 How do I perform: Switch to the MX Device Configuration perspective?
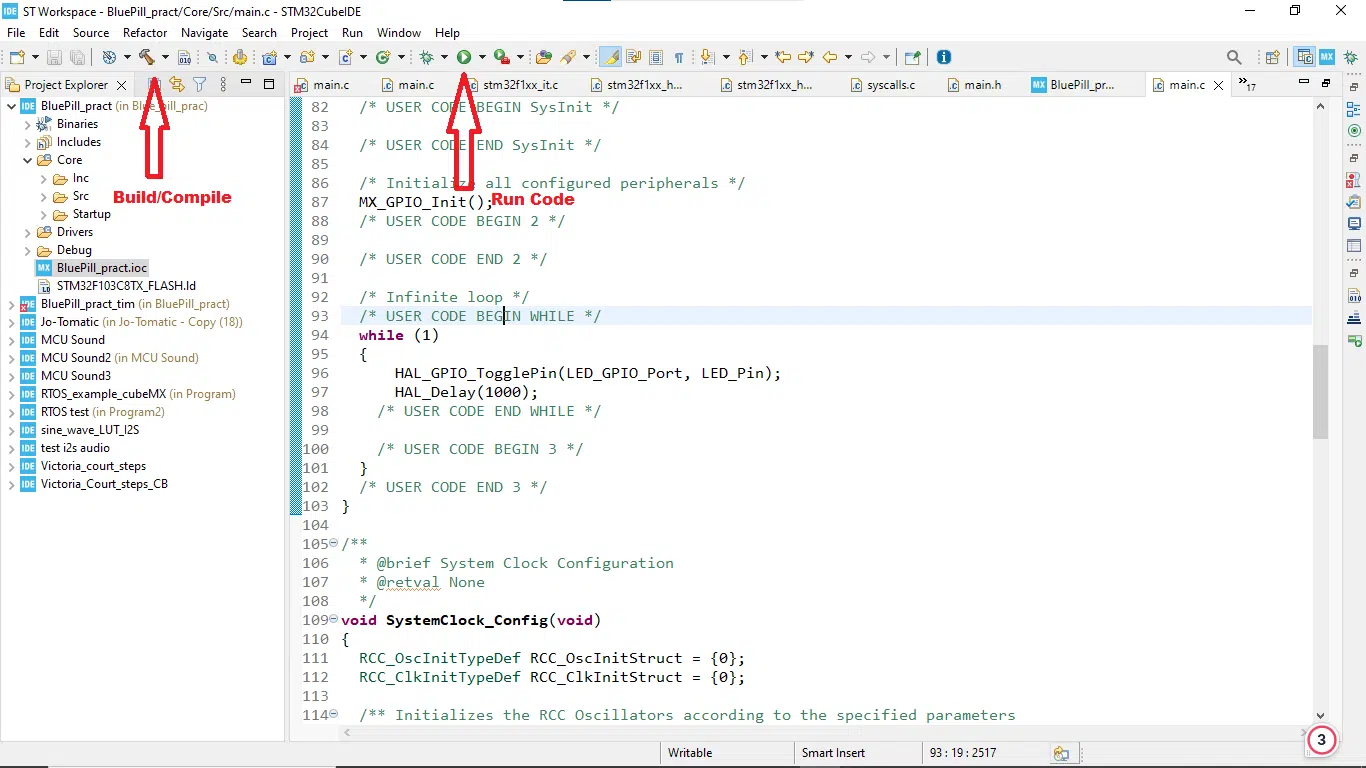point(1327,57)
